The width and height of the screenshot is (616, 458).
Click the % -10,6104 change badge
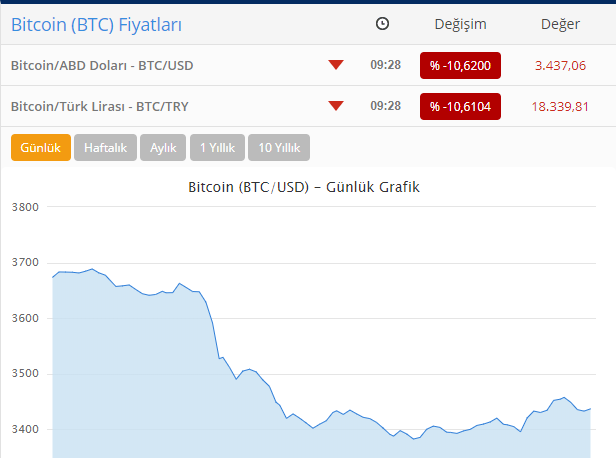[460, 106]
